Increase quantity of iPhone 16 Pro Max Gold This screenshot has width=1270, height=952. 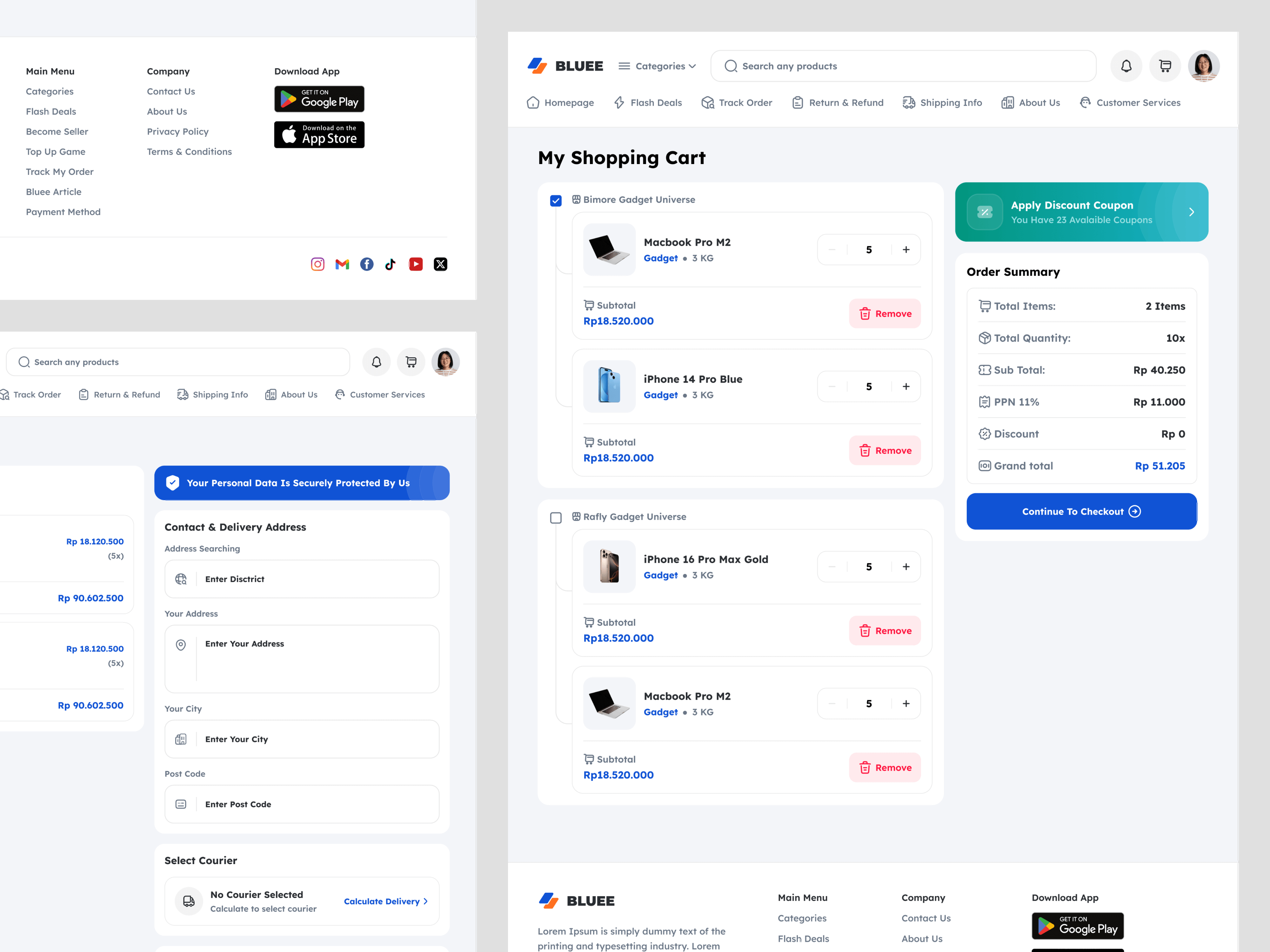pos(906,566)
